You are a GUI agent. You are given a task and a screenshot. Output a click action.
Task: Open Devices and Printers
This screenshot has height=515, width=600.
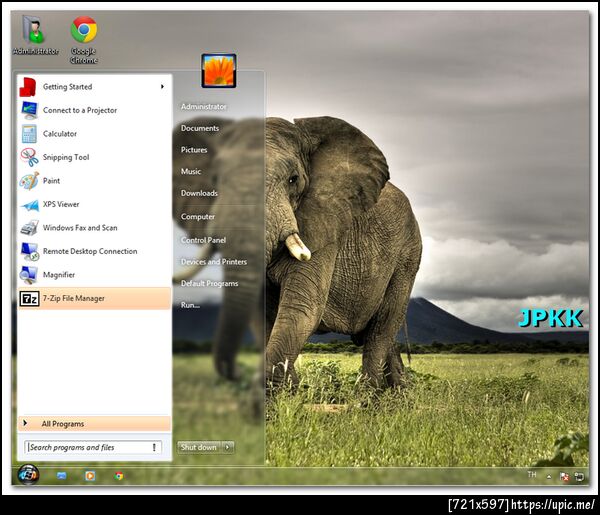214,262
